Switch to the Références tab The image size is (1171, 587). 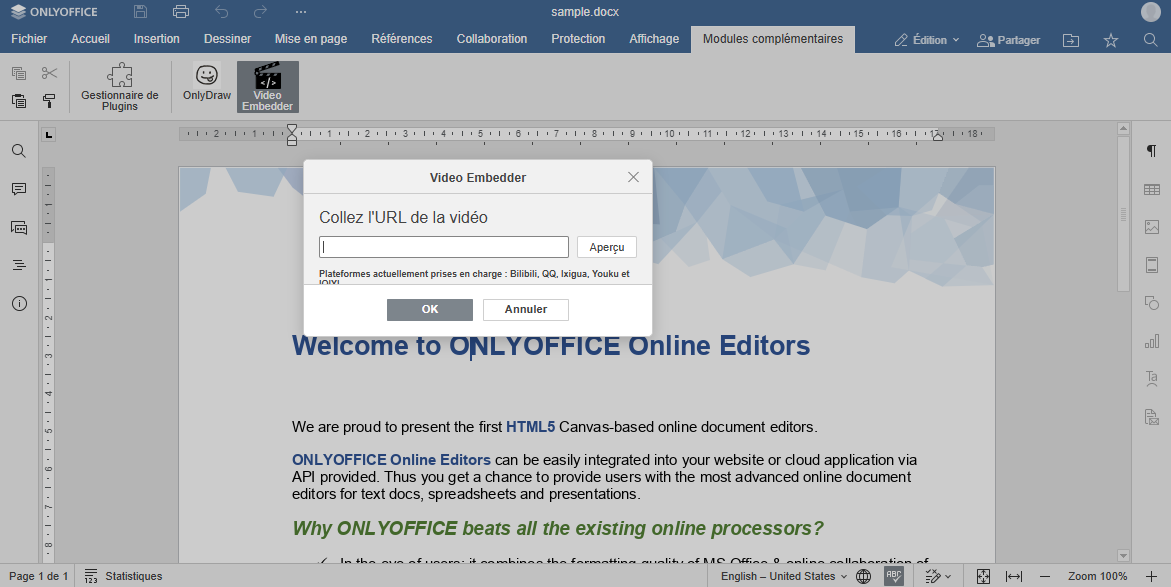tap(402, 39)
